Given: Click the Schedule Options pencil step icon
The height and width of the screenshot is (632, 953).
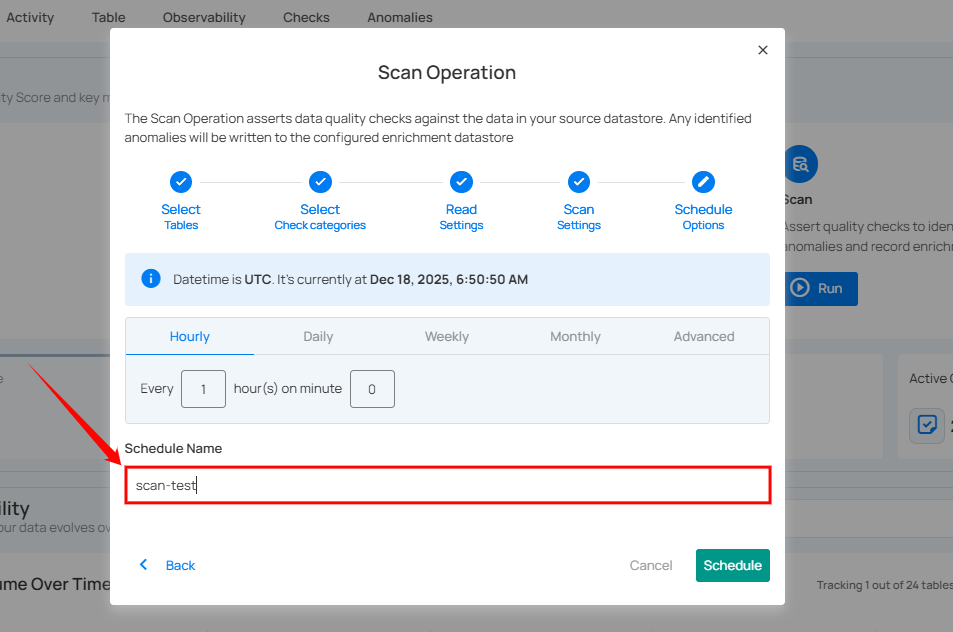Looking at the screenshot, I should pyautogui.click(x=703, y=182).
